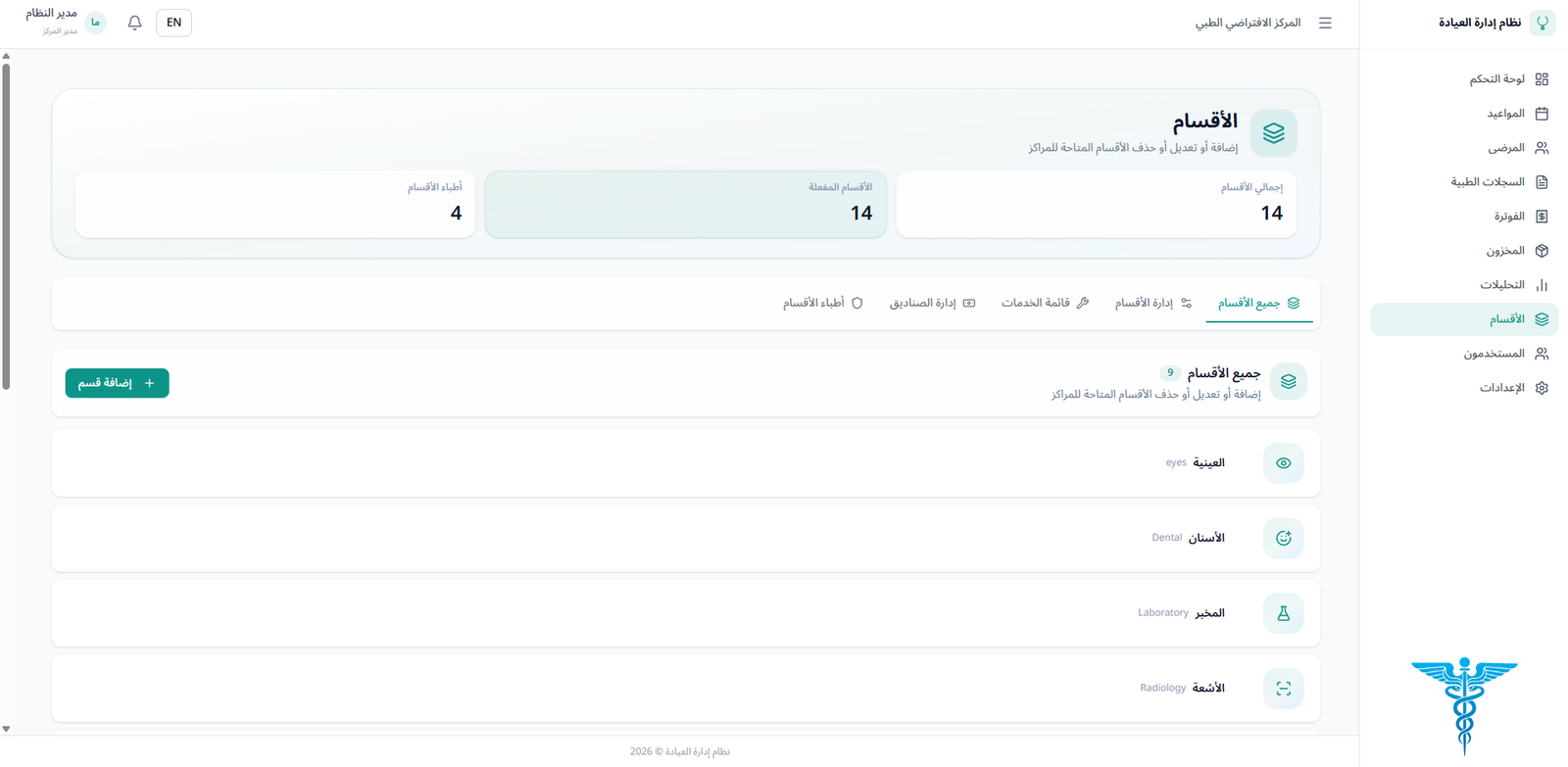The width and height of the screenshot is (1568, 767).
Task: Open إدارة الصناديق tab
Action: 932,304
